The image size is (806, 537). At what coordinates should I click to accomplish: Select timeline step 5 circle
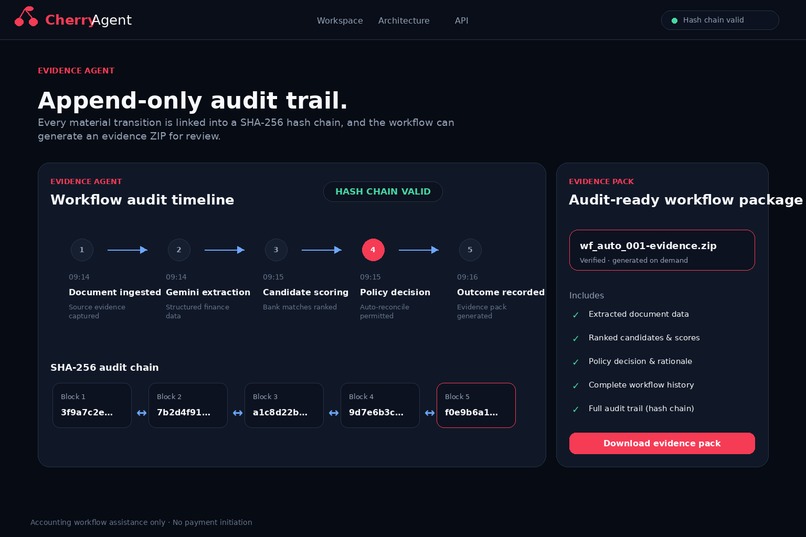(470, 250)
